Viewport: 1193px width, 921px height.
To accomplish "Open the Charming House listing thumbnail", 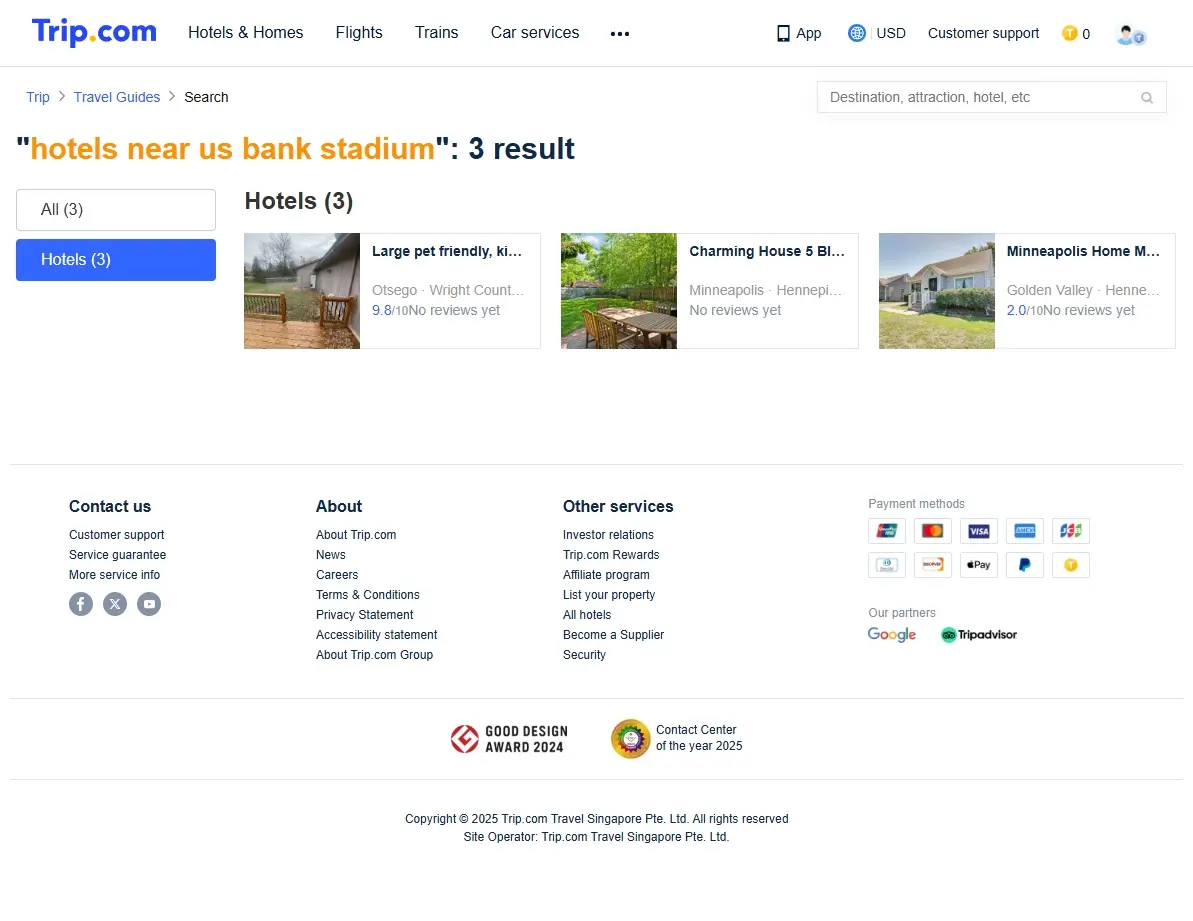I will click(x=619, y=291).
